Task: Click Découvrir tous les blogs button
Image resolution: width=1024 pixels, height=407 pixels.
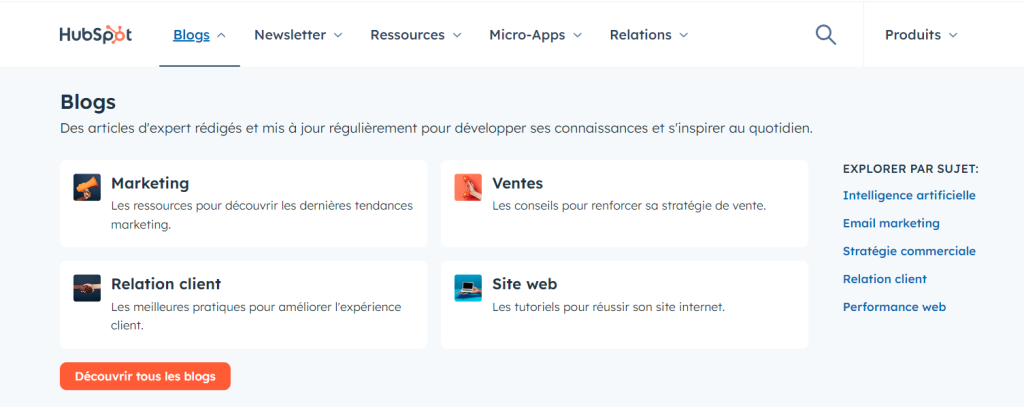Action: coord(145,376)
